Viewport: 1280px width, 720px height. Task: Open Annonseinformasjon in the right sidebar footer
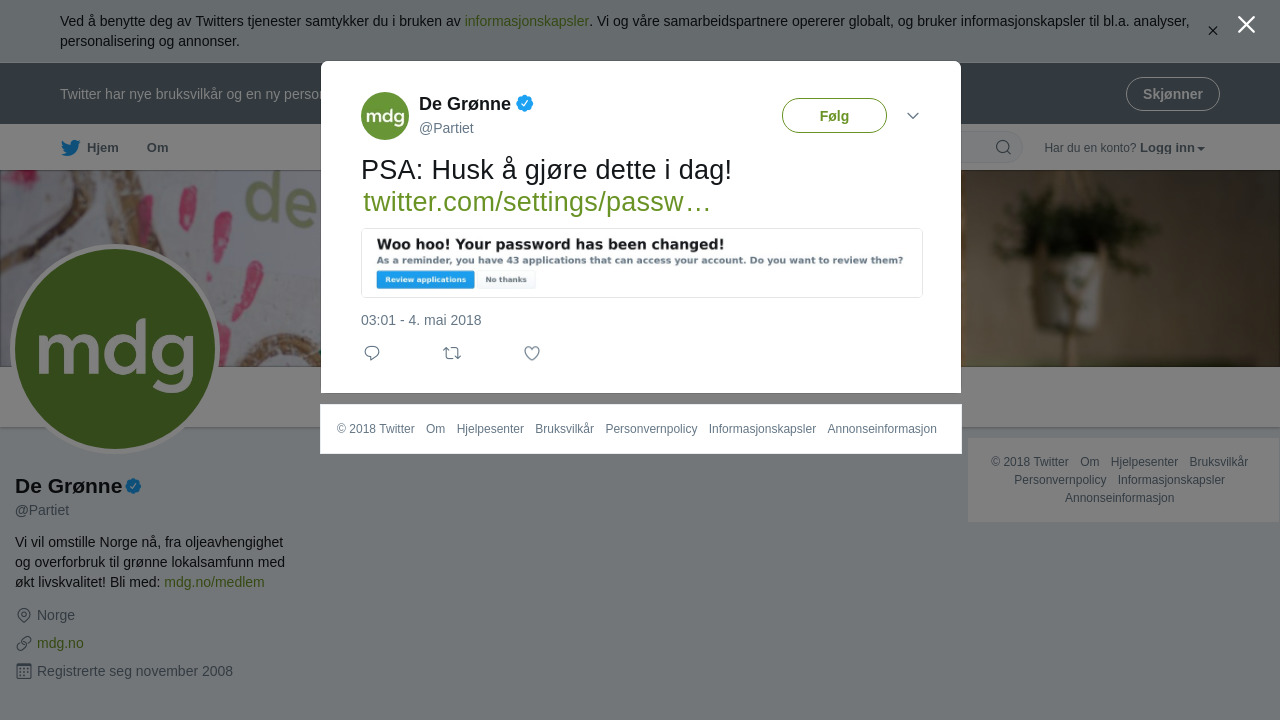coord(1119,498)
